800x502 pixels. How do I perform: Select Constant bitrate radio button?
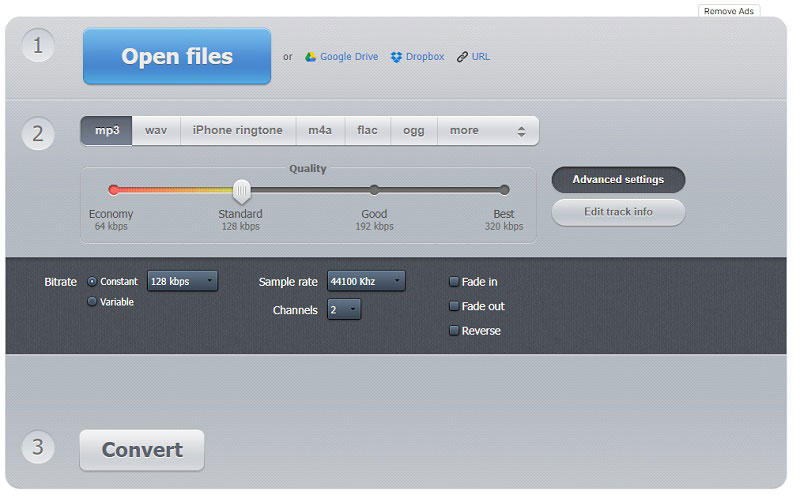(x=92, y=282)
